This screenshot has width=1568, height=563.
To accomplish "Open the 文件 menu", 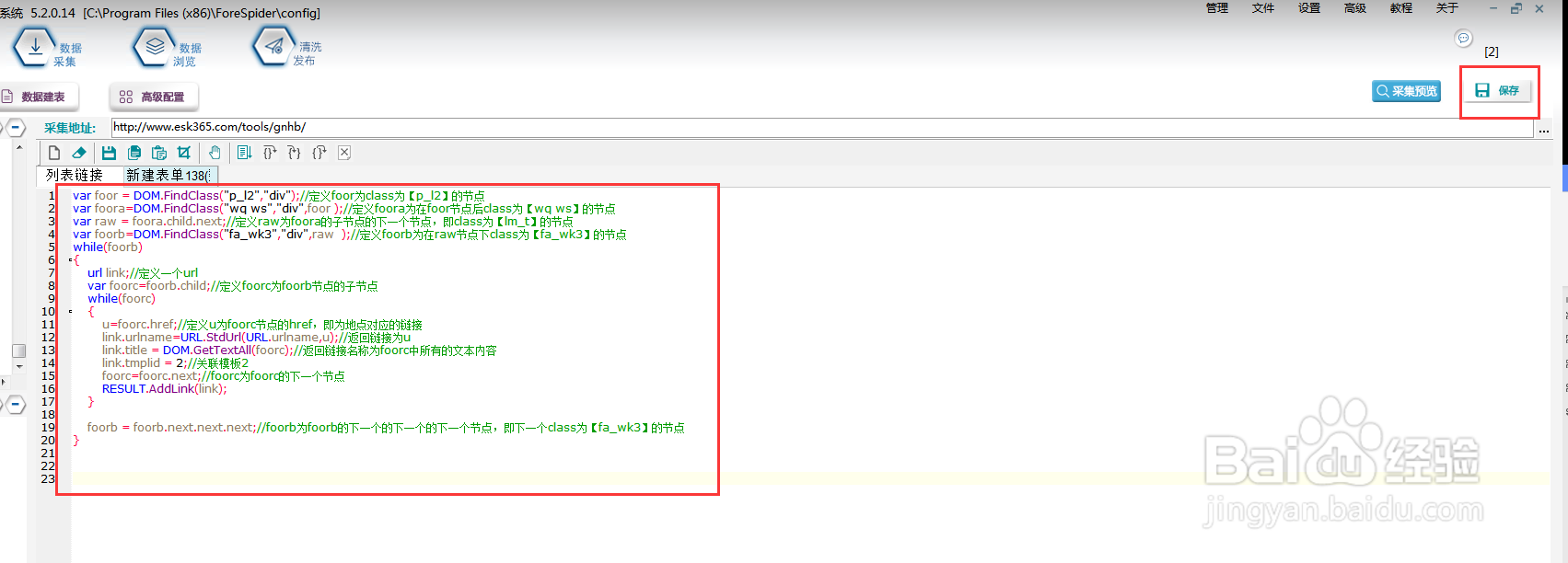I will point(1263,8).
